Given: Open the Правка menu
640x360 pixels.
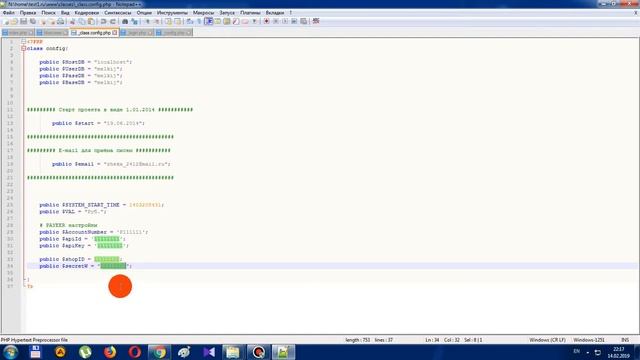Looking at the screenshot, I should click(28, 13).
